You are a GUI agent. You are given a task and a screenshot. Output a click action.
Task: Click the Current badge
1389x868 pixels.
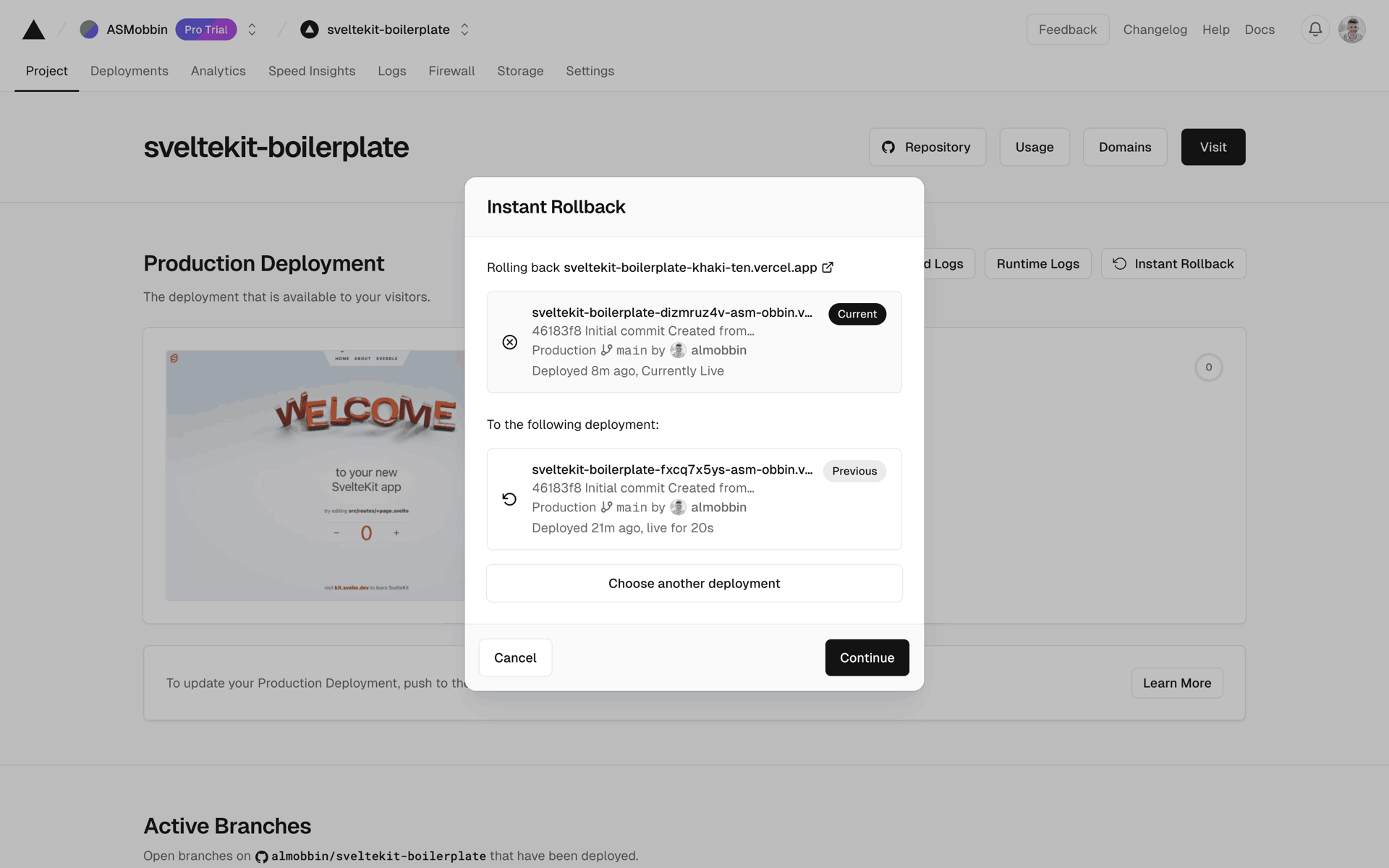pyautogui.click(x=857, y=314)
